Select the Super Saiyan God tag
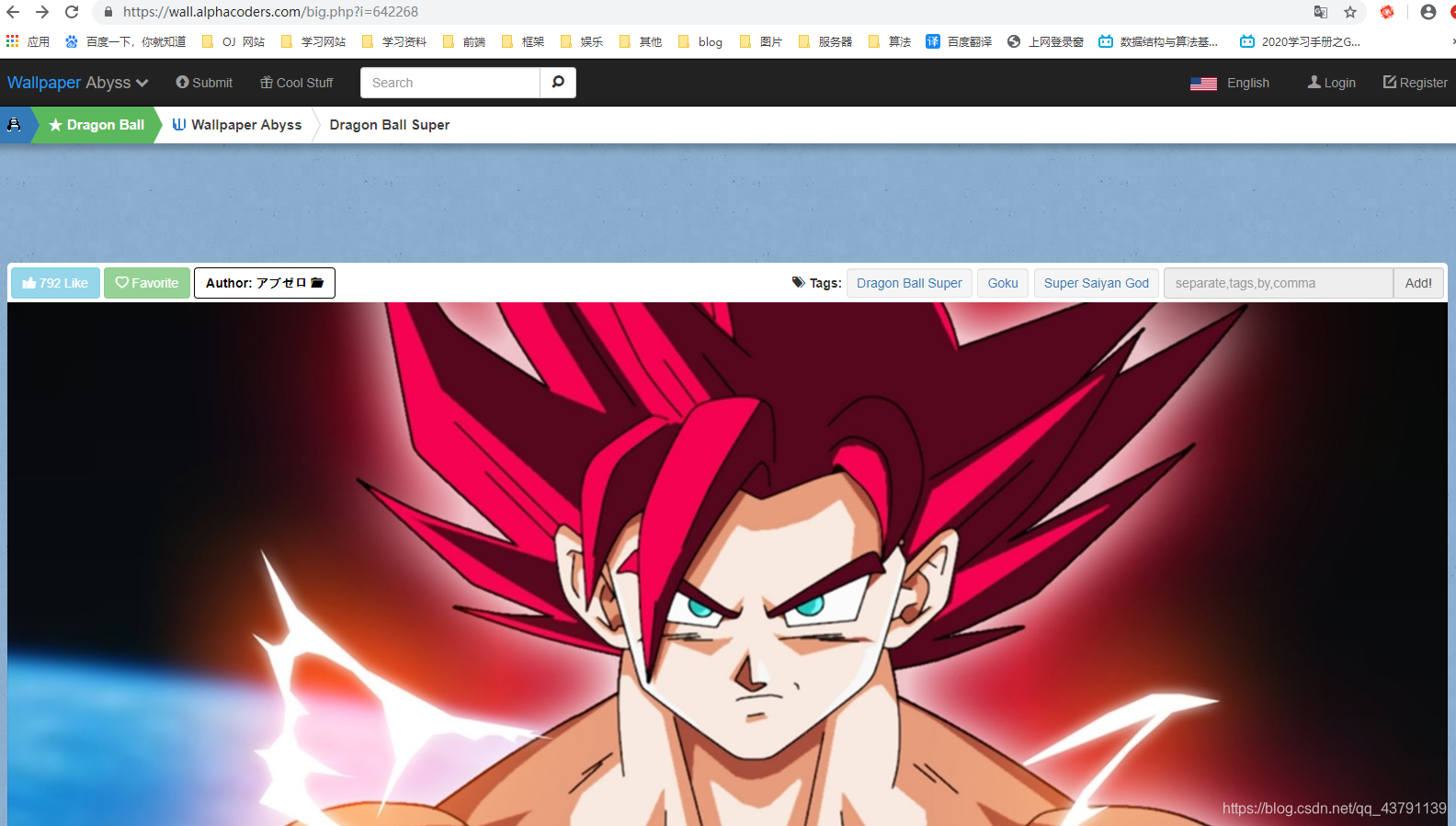Screen dimensions: 1456x826 1097,283
